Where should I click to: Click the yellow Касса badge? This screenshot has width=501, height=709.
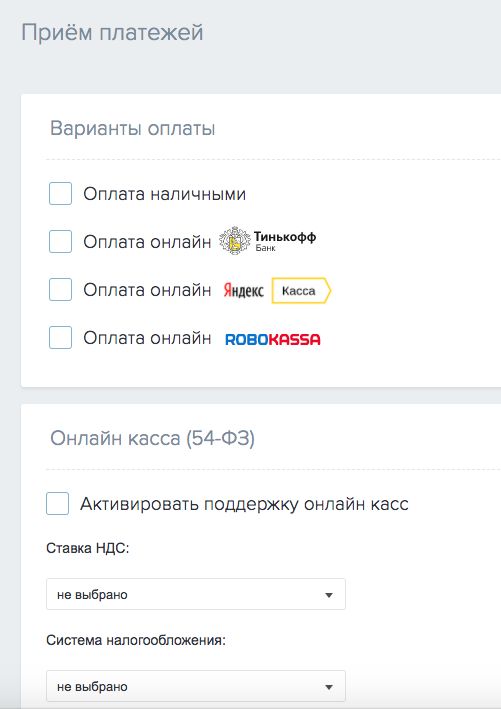(301, 290)
